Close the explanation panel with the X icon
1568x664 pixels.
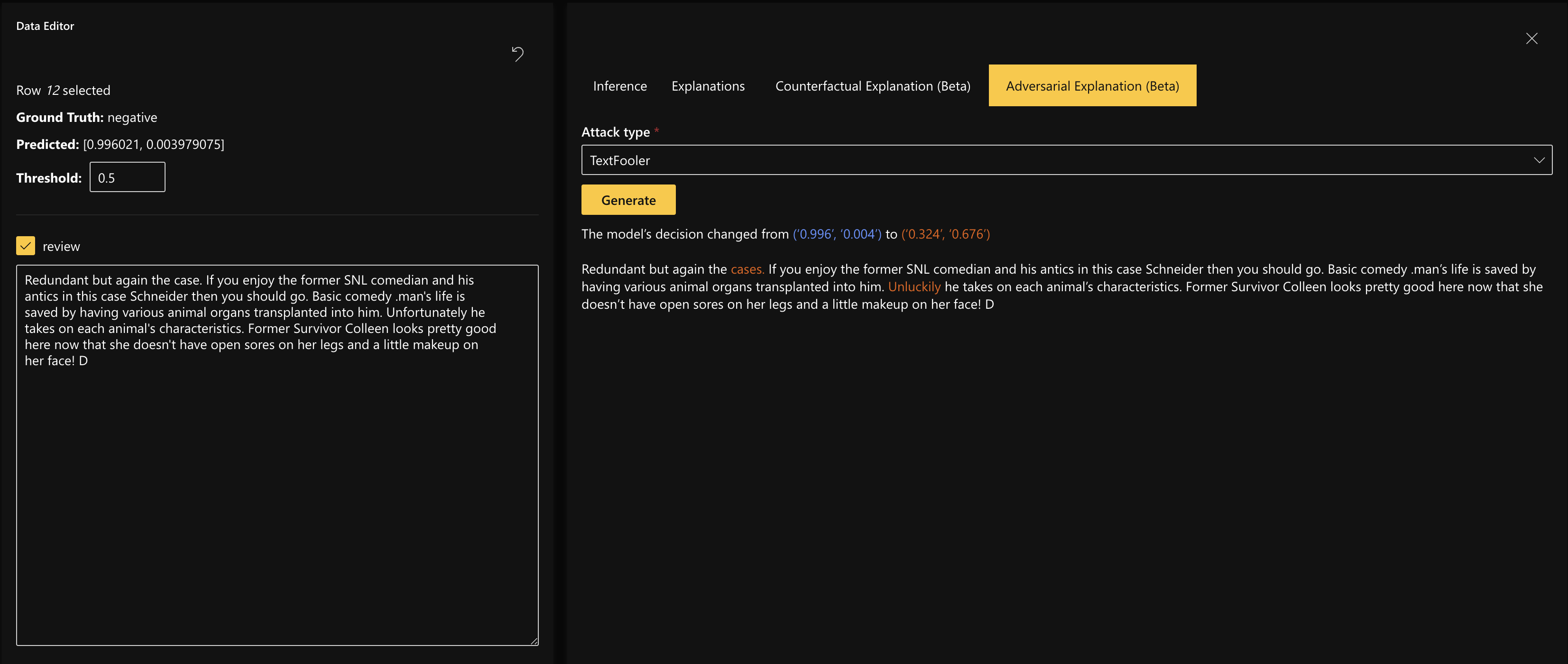tap(1531, 39)
